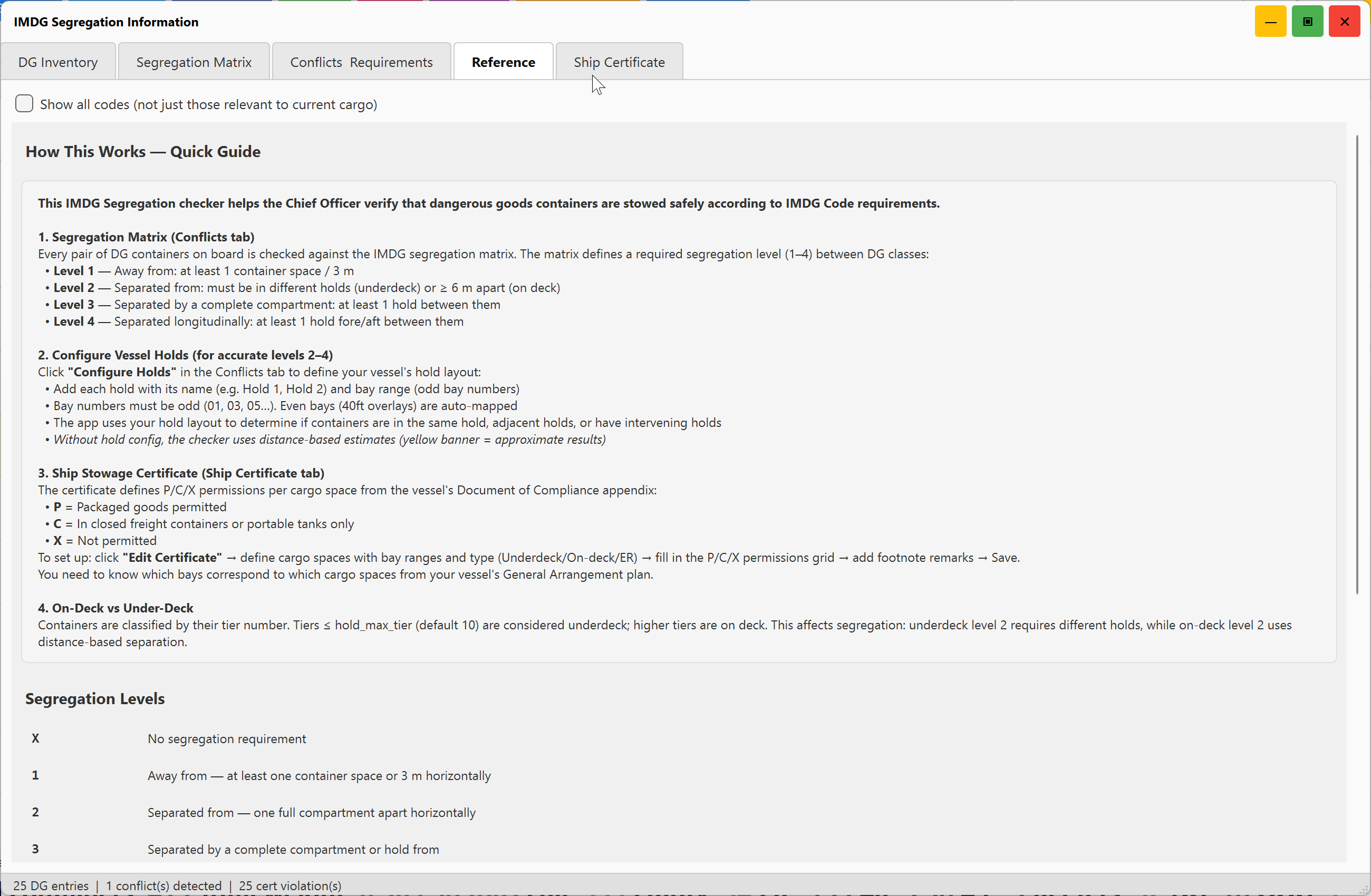Open the Ship Certificate tab

tap(619, 62)
